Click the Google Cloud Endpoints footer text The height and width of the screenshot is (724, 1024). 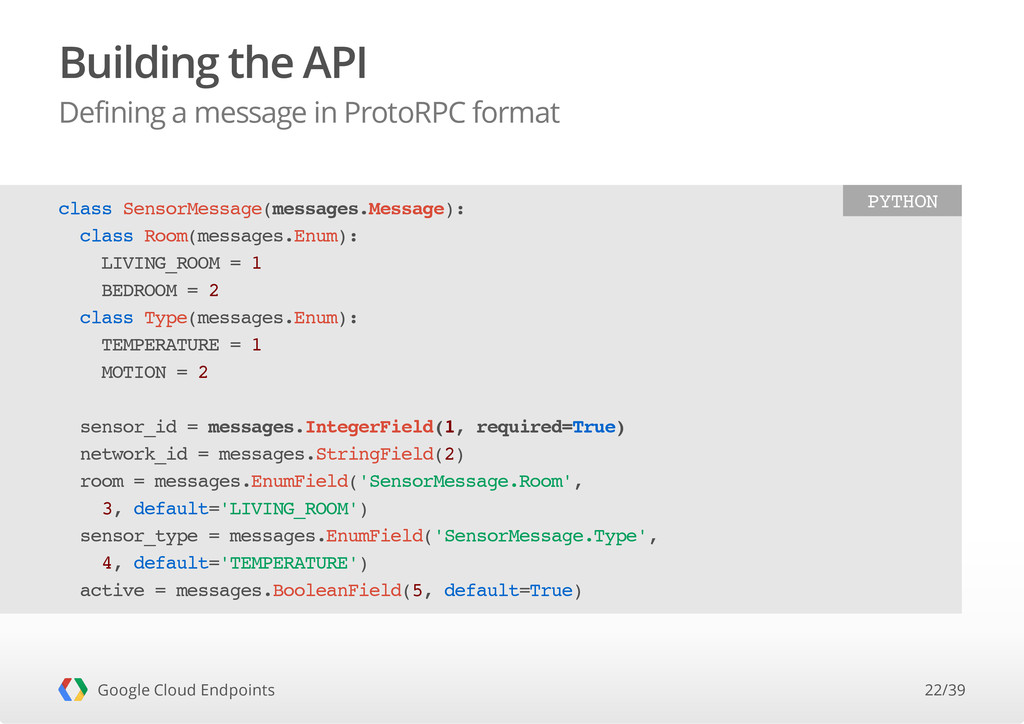(x=186, y=690)
